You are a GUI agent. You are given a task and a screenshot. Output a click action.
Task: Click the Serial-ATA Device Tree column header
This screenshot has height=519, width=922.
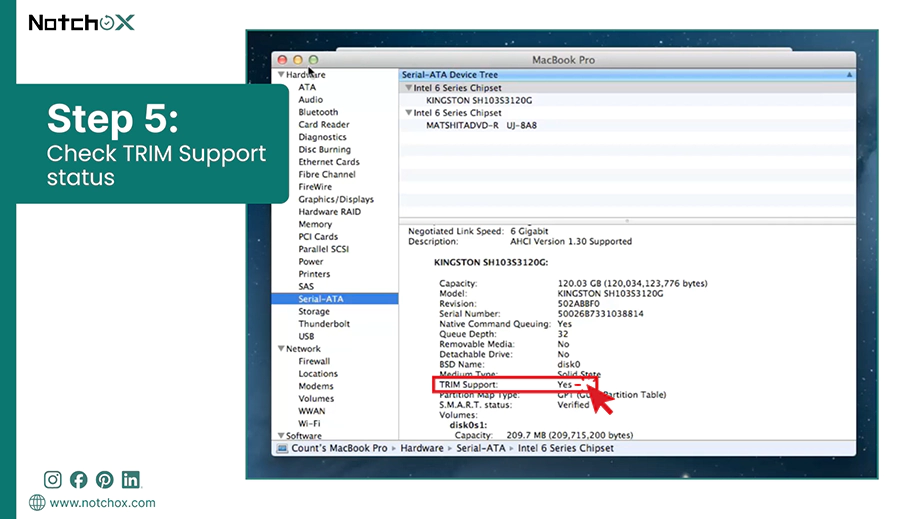628,75
